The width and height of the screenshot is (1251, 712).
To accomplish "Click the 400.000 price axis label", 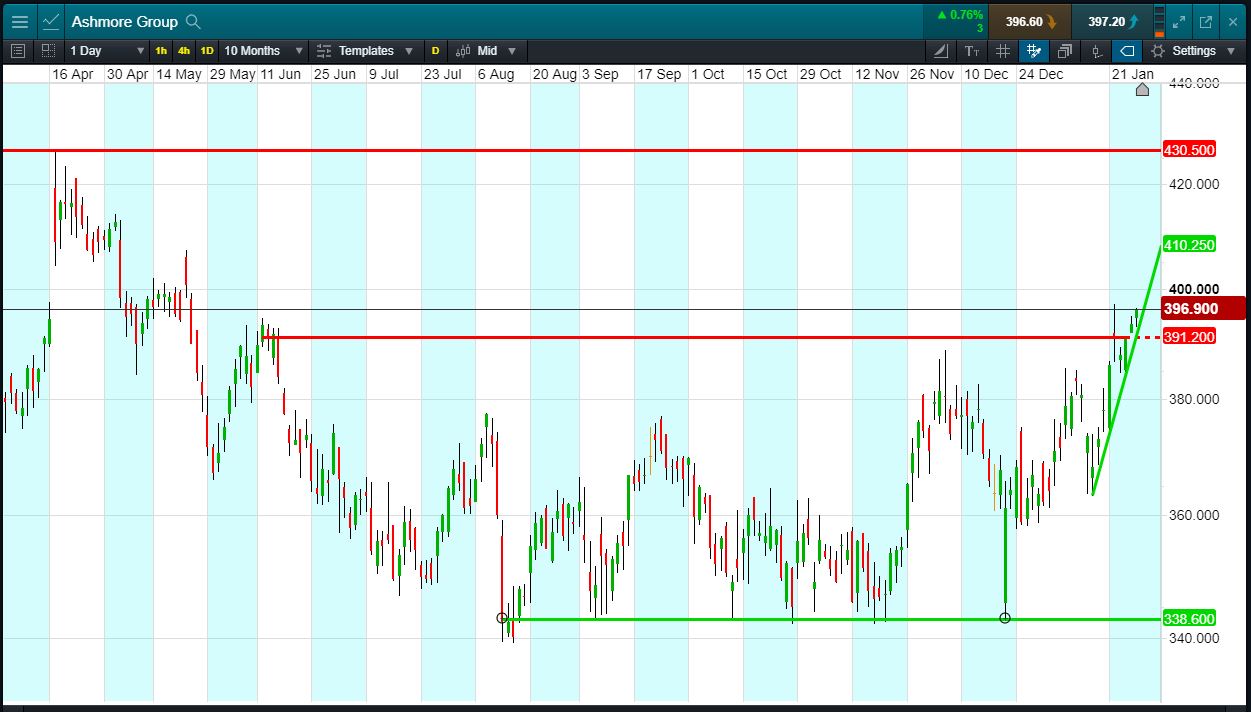I will tap(1194, 289).
